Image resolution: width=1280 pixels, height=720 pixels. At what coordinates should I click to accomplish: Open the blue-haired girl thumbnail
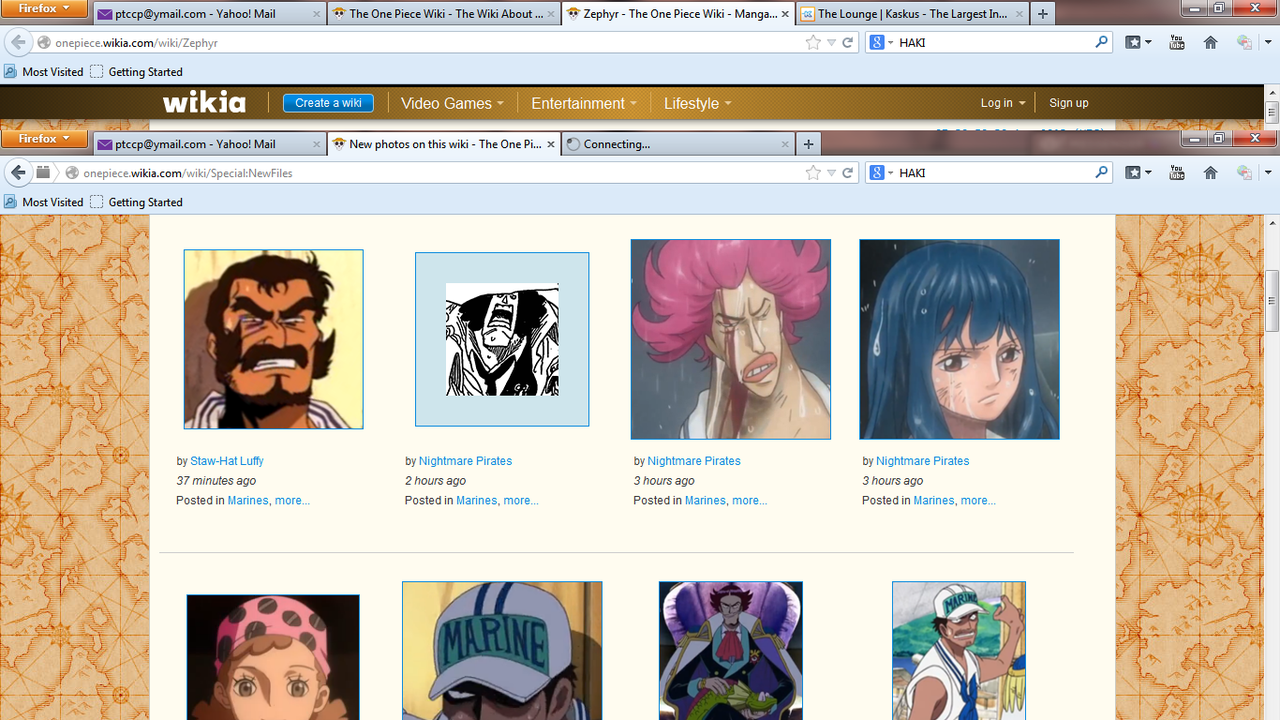(x=959, y=339)
